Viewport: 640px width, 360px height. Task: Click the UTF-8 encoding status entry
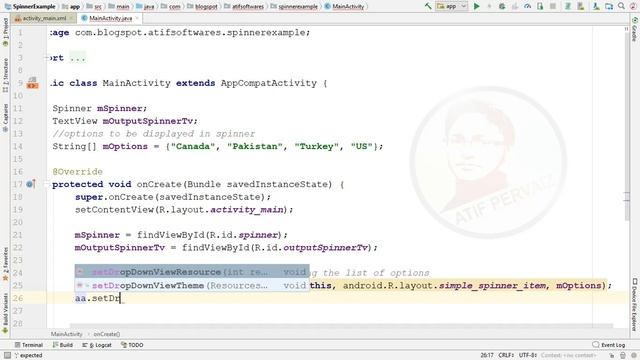click(528, 355)
